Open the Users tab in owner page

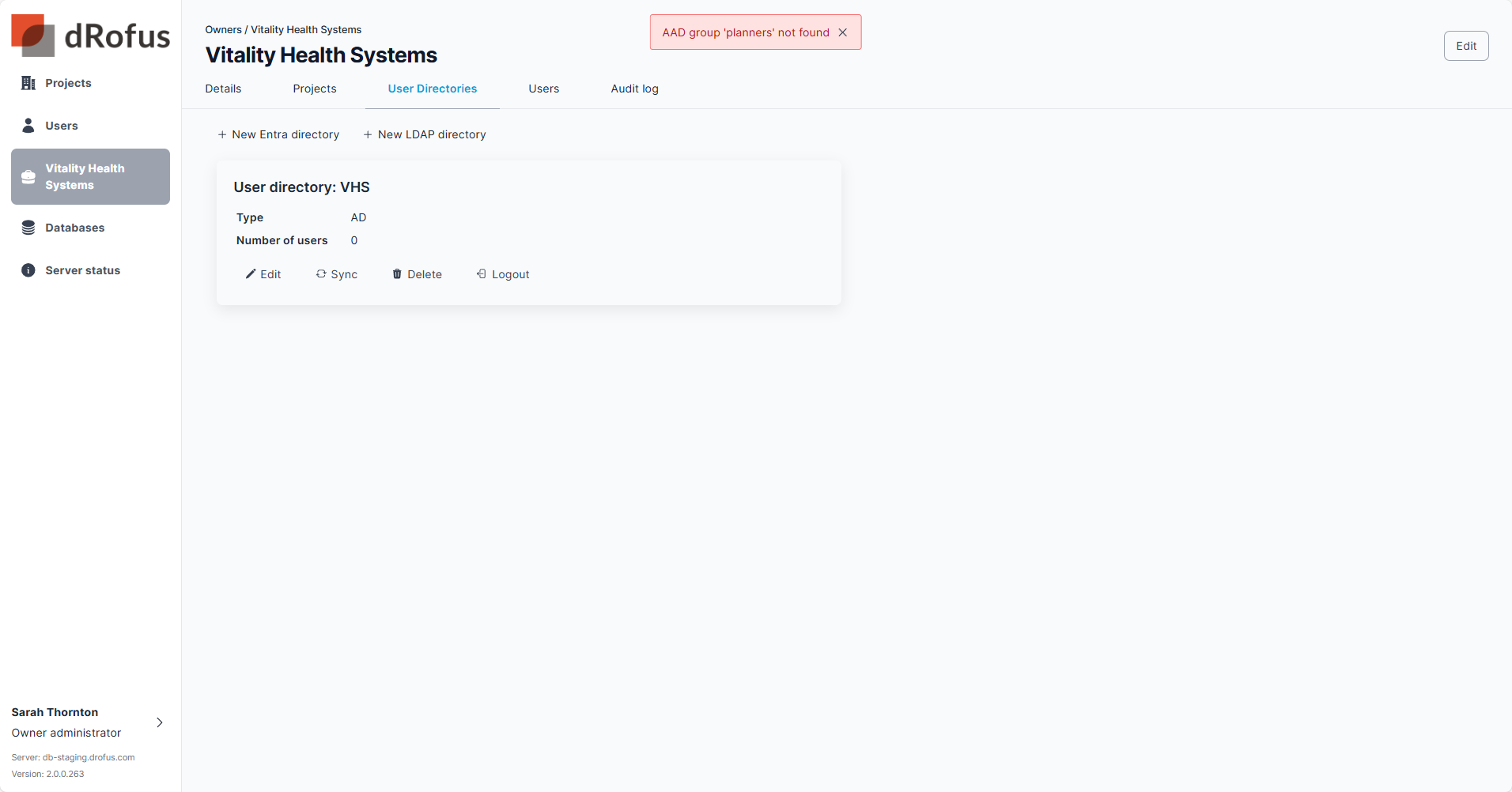point(544,89)
